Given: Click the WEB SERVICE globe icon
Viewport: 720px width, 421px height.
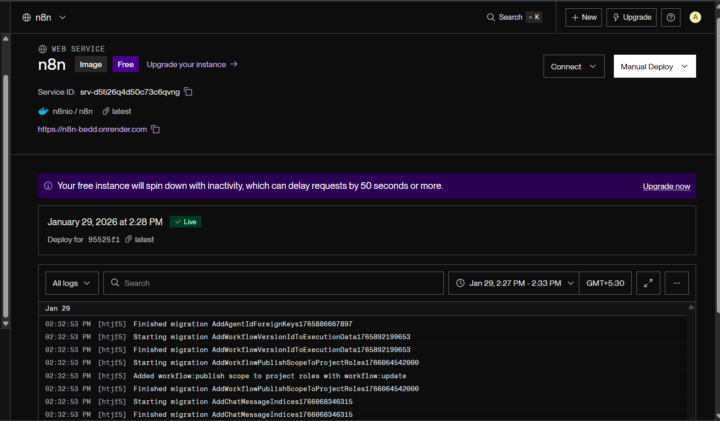Looking at the screenshot, I should (x=42, y=49).
